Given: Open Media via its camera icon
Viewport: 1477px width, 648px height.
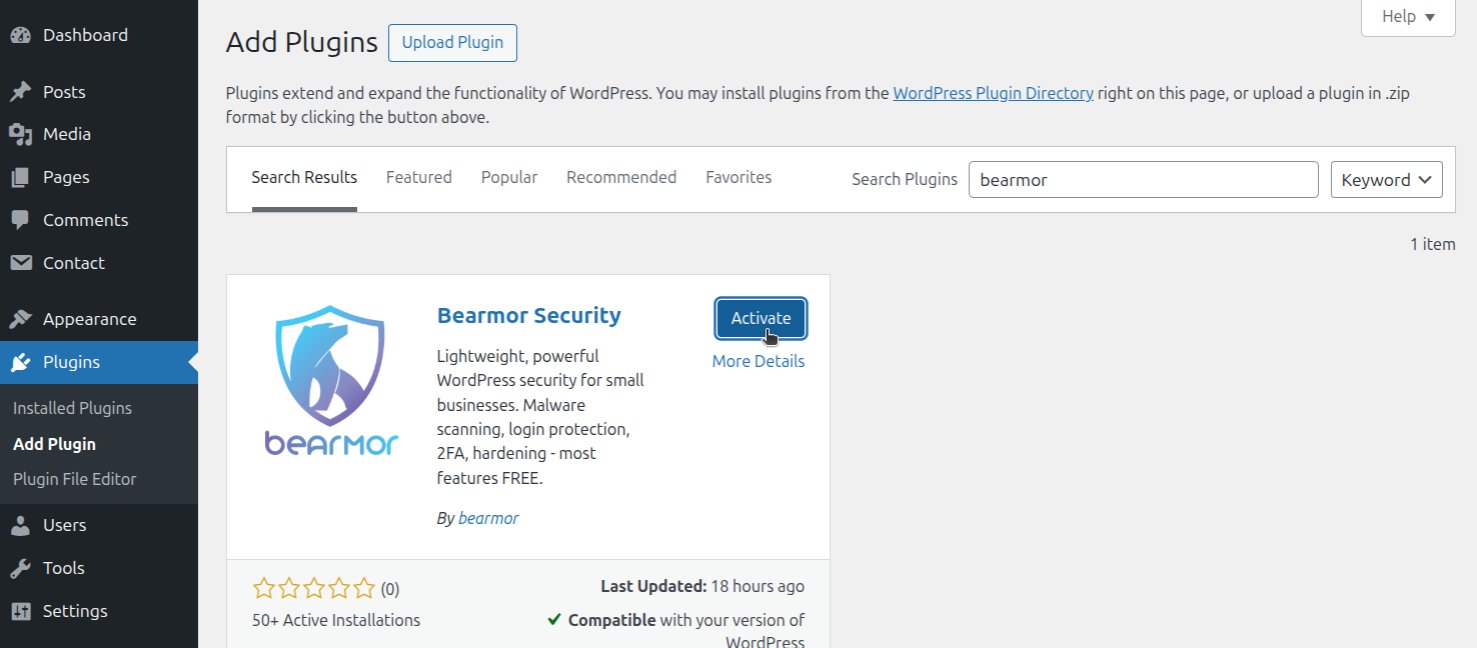Looking at the screenshot, I should pyautogui.click(x=20, y=135).
